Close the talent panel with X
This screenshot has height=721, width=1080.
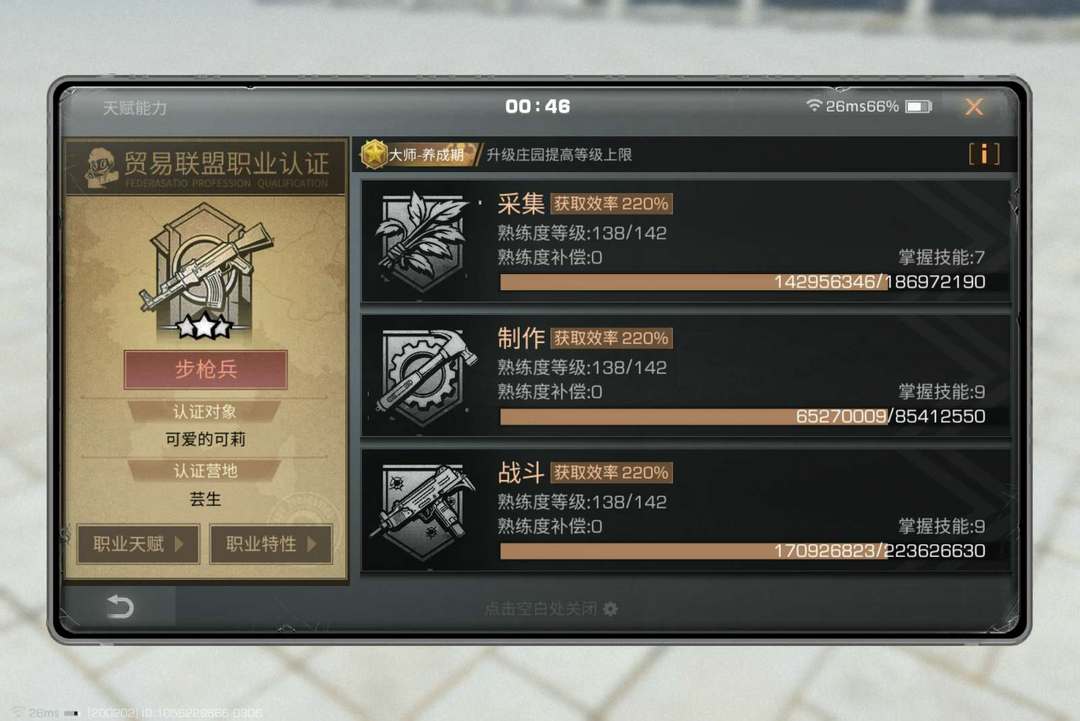974,107
